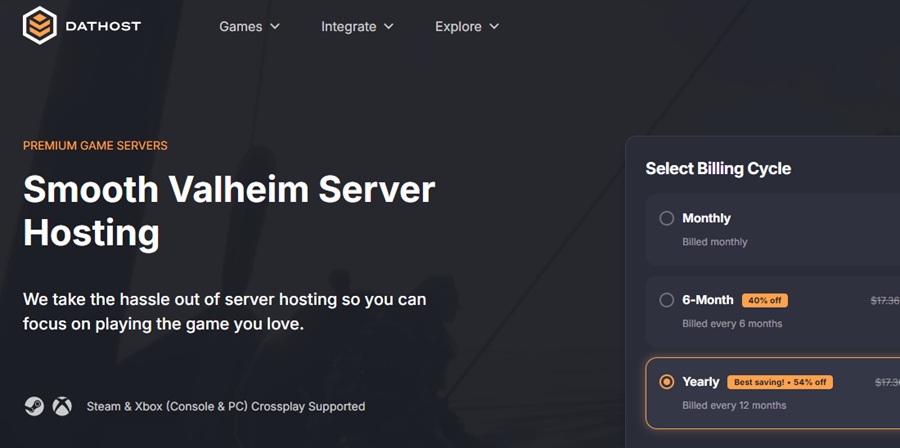
Task: Click the PREMIUM GAME SERVERS label
Action: pos(95,146)
